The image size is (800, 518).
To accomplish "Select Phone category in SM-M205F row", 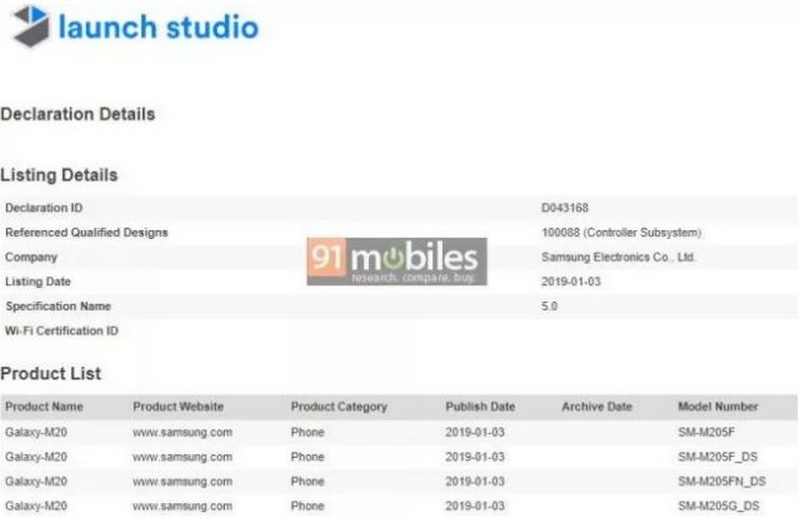I will 307,432.
